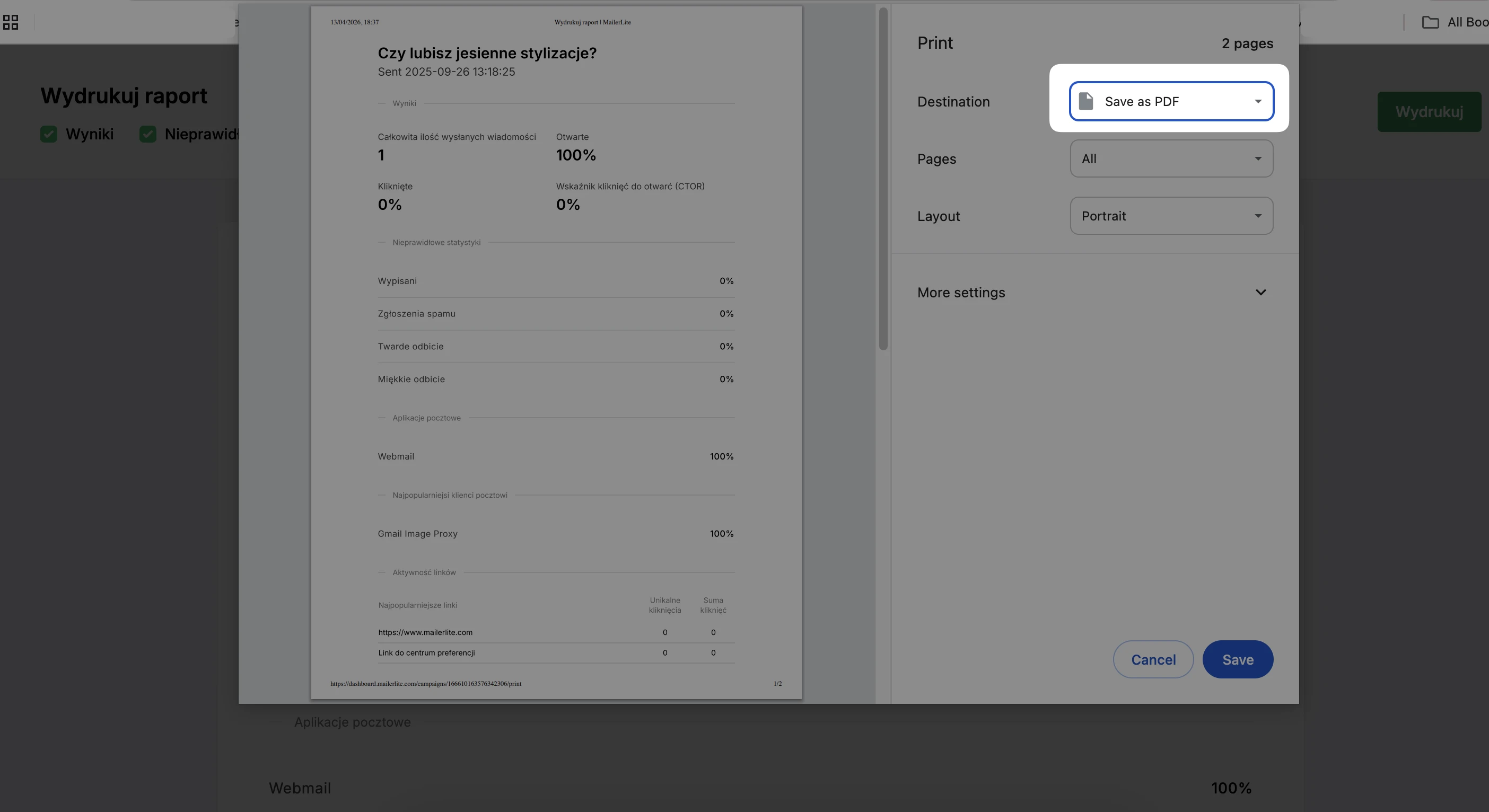Toggle the Wyniki checkbox

tap(49, 134)
